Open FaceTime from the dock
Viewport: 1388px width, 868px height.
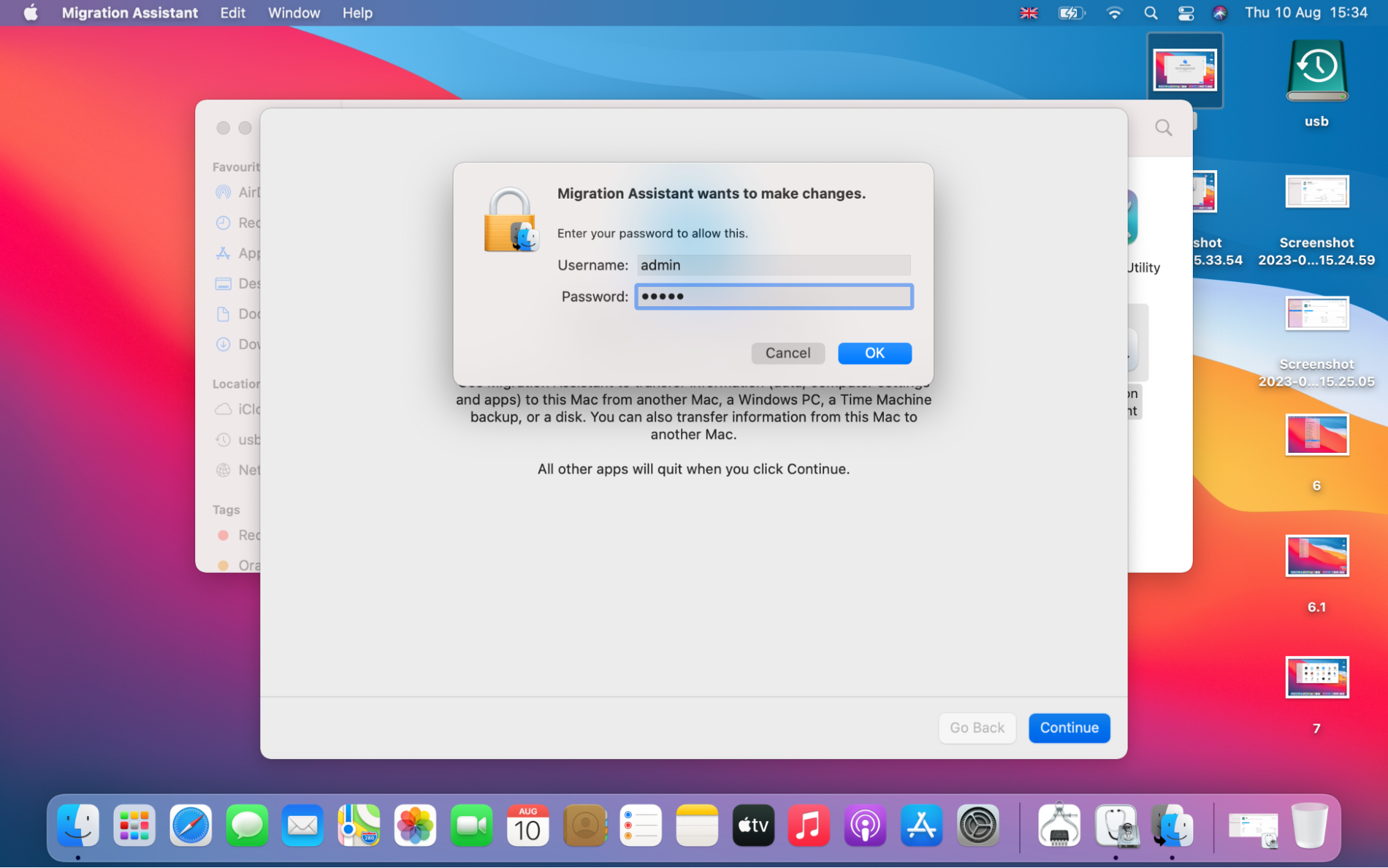(x=471, y=825)
